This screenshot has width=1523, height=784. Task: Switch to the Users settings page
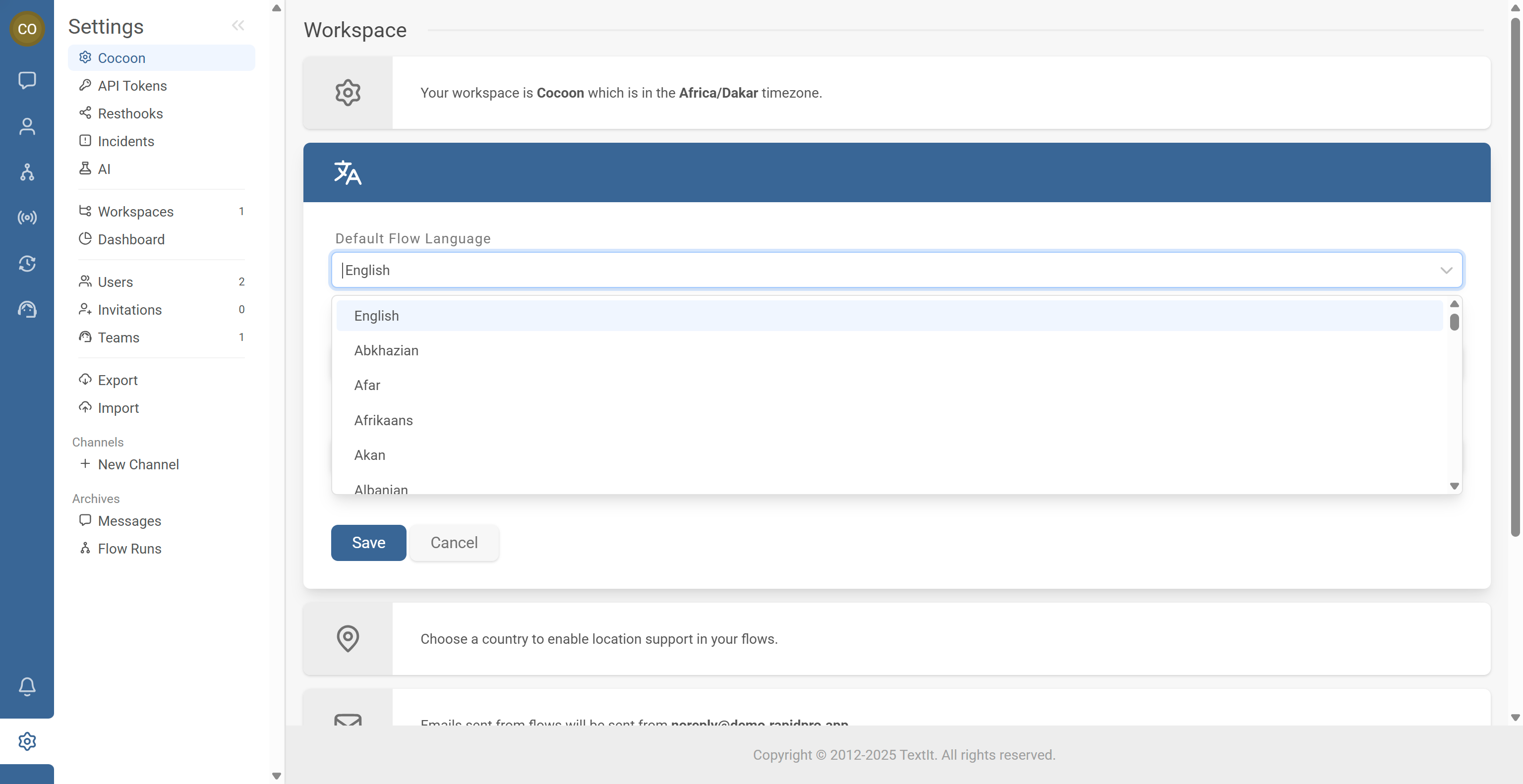point(115,282)
